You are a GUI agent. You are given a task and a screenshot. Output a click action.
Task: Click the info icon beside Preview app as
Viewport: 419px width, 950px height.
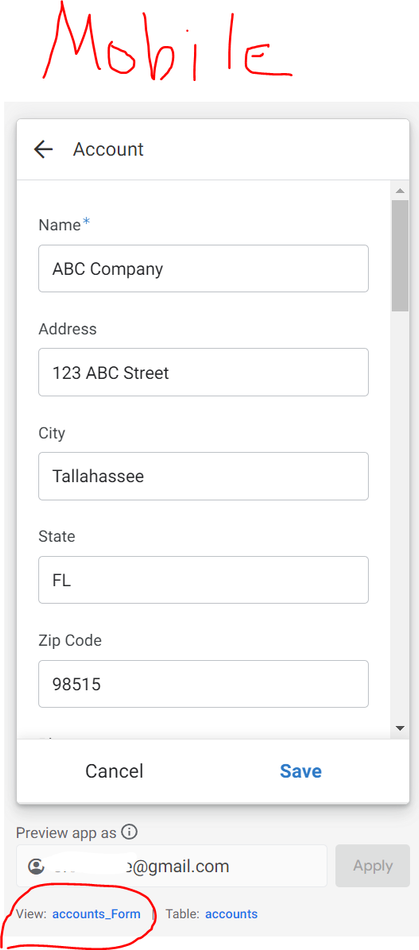tap(129, 832)
